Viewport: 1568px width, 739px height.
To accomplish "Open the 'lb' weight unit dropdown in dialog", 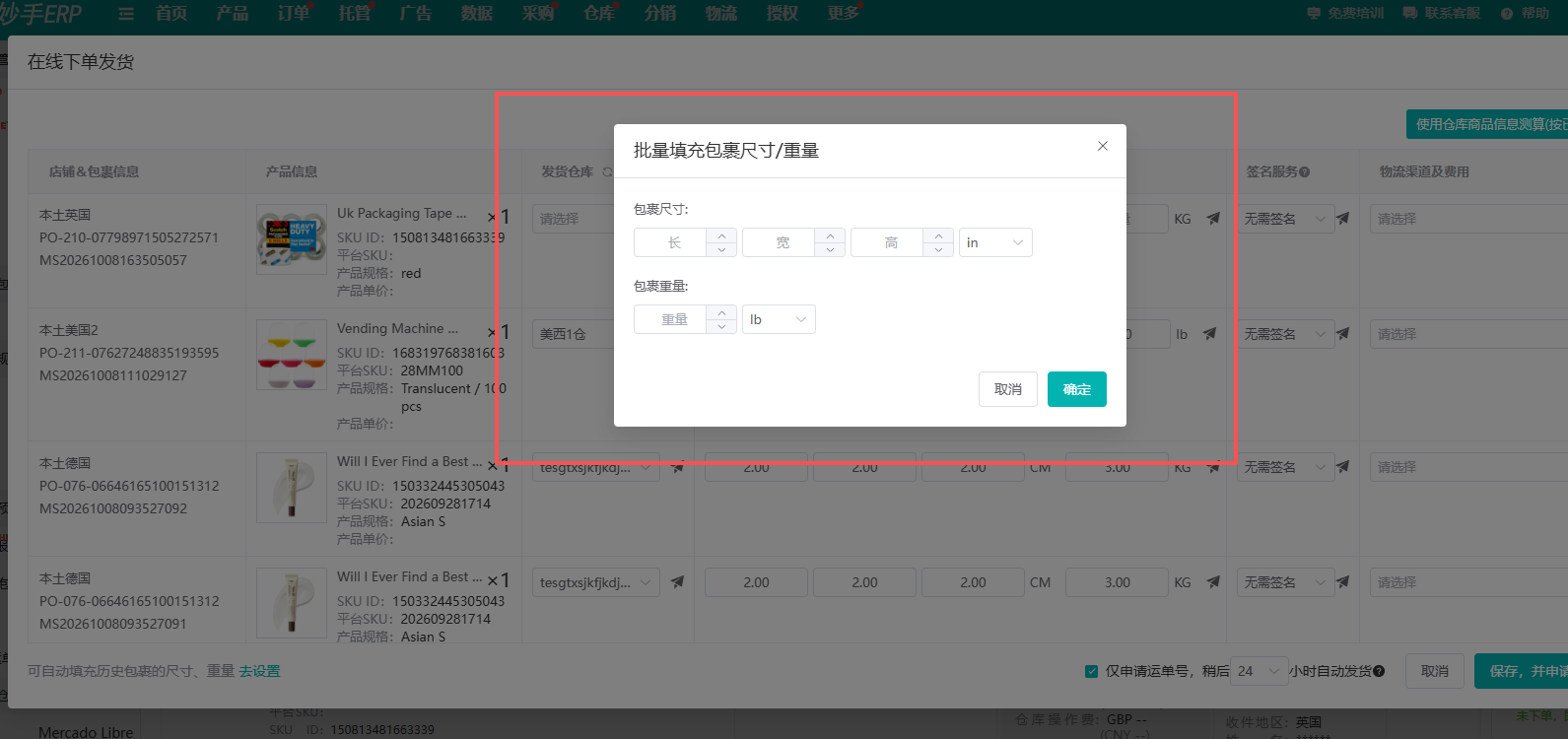I will [779, 319].
